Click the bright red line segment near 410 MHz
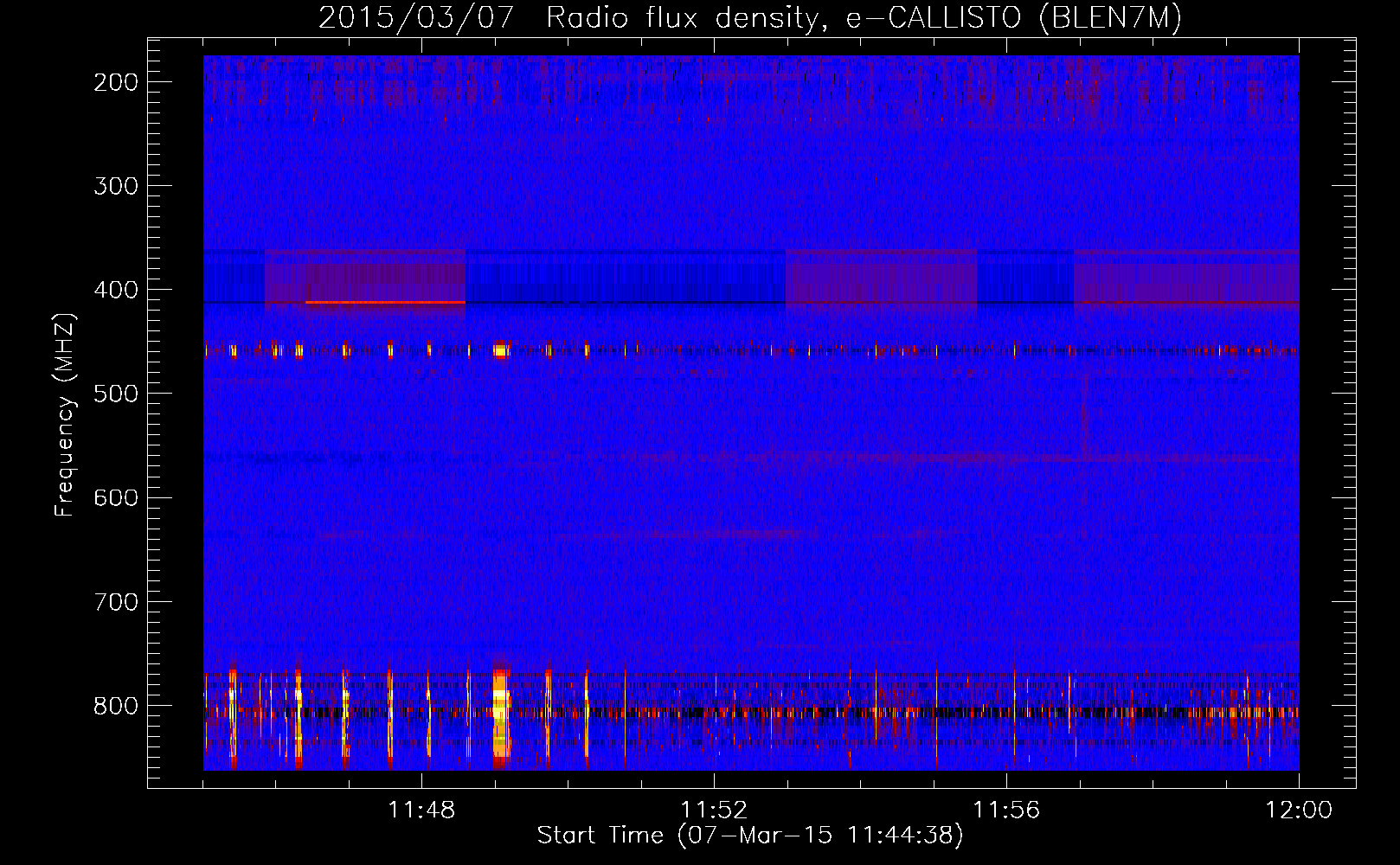Screen dimensions: 1400x865 click(x=385, y=302)
